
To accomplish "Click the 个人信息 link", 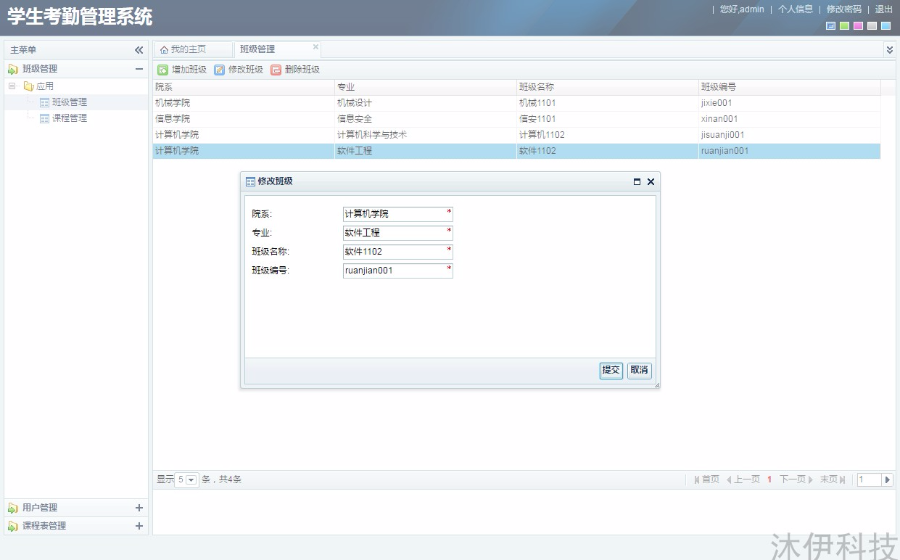I will pos(795,9).
